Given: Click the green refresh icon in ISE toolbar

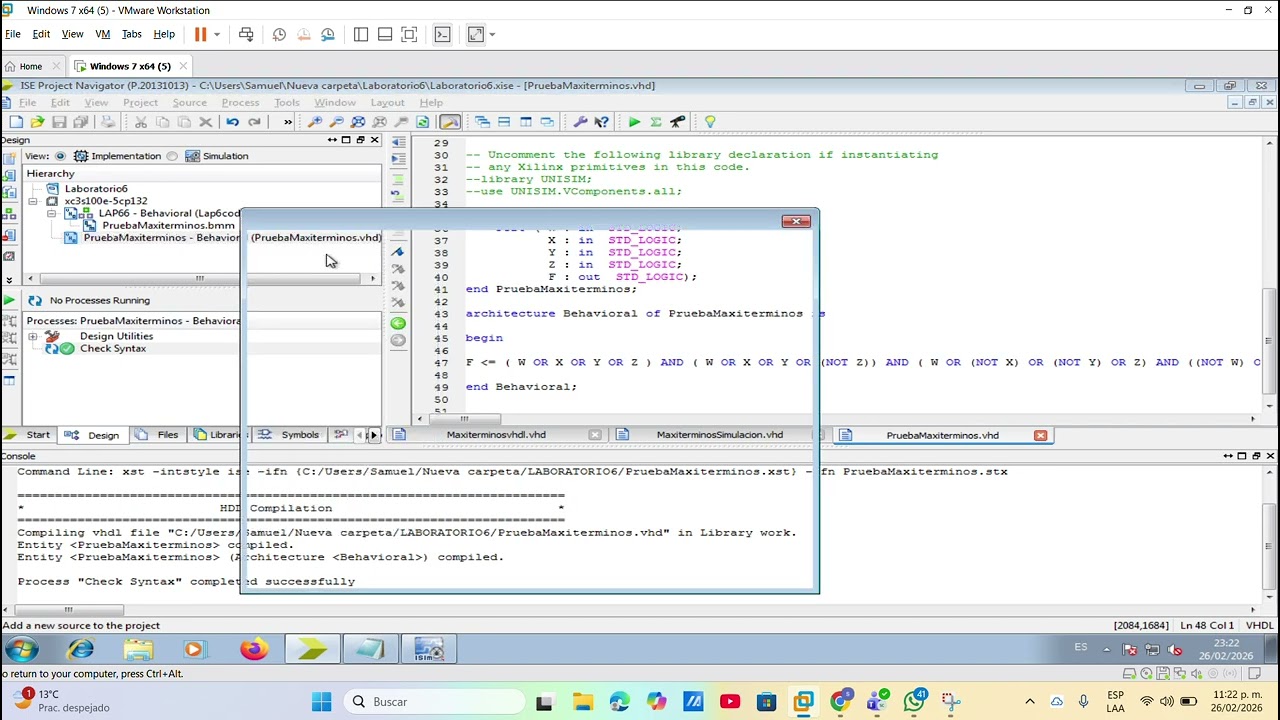Looking at the screenshot, I should [x=423, y=122].
